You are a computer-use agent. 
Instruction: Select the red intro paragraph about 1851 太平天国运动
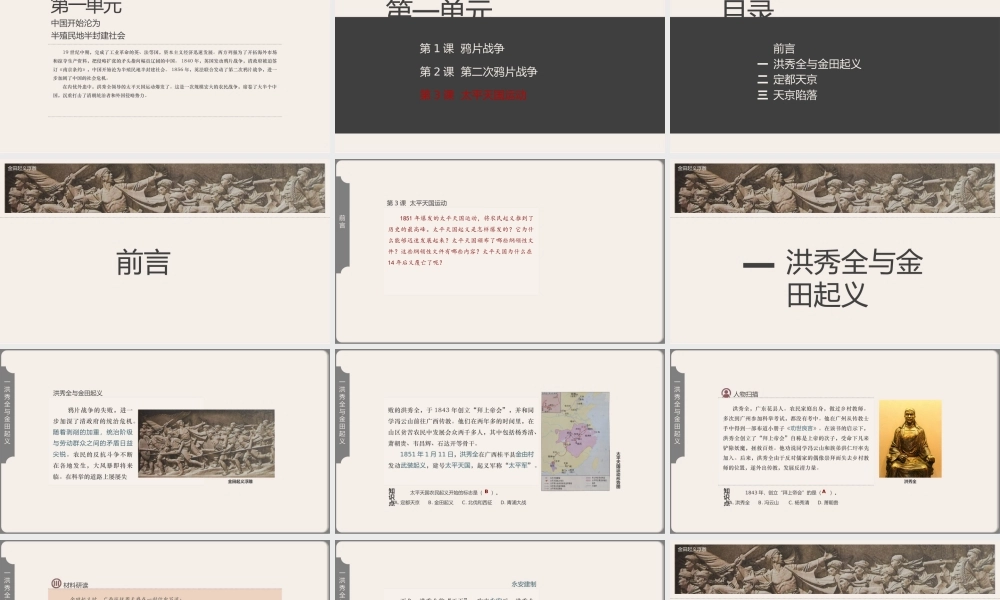tap(460, 240)
